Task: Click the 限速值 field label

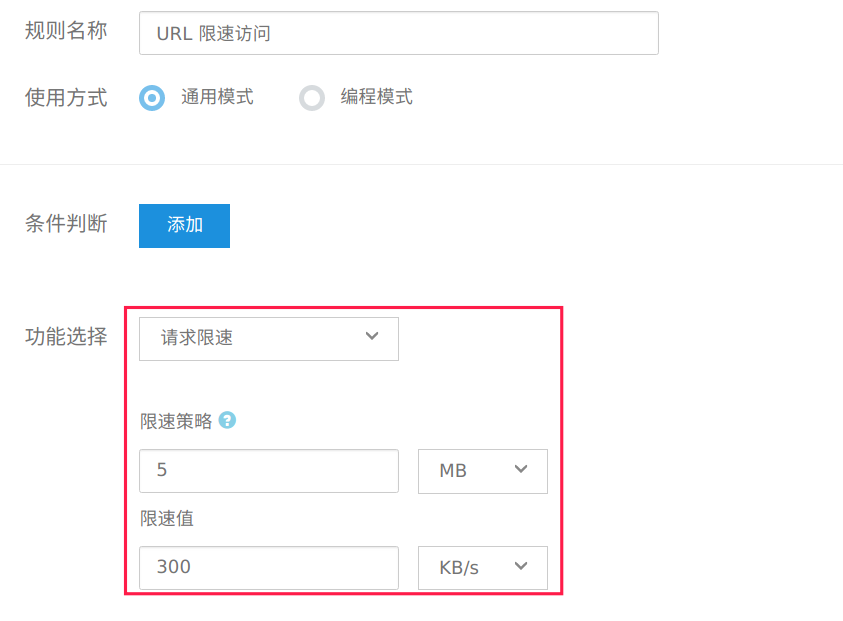Action: (x=167, y=518)
